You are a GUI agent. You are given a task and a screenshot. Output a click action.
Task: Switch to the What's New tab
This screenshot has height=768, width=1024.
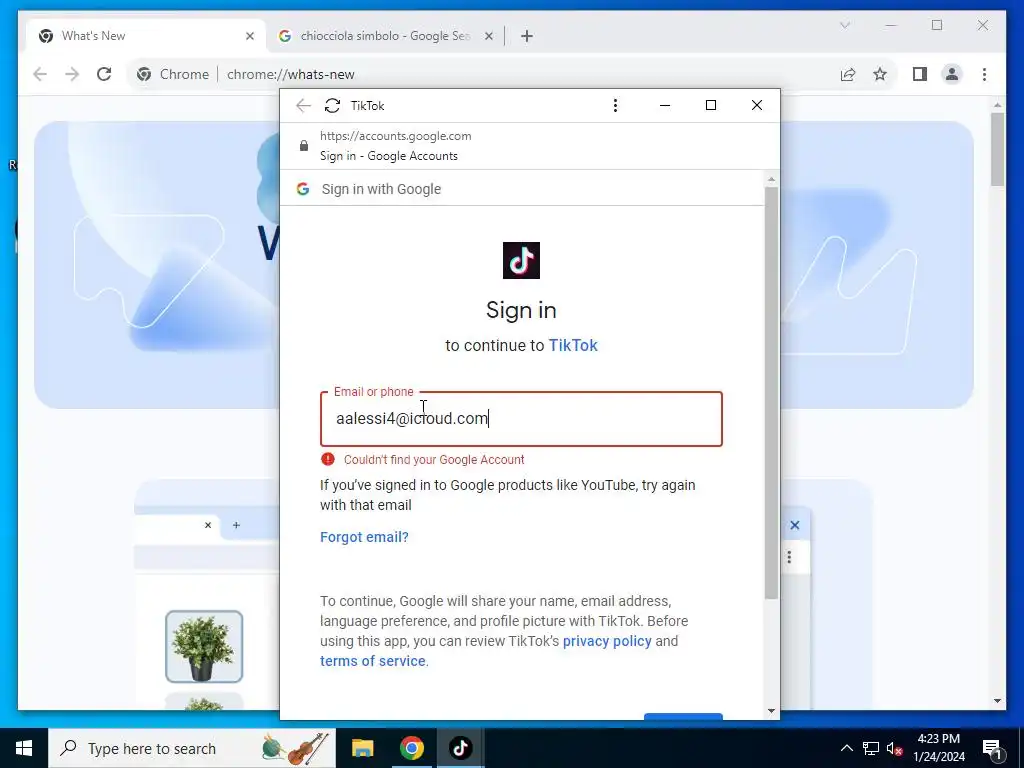147,36
